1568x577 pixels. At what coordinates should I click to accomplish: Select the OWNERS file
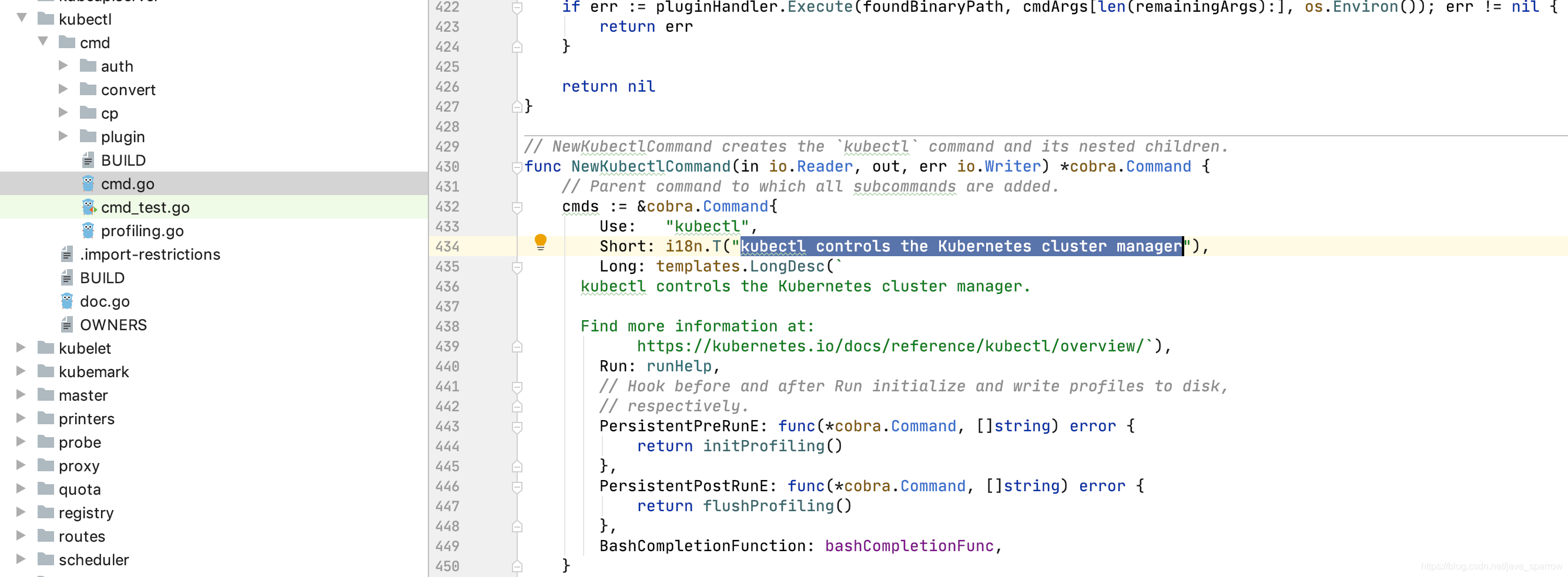pos(214,324)
